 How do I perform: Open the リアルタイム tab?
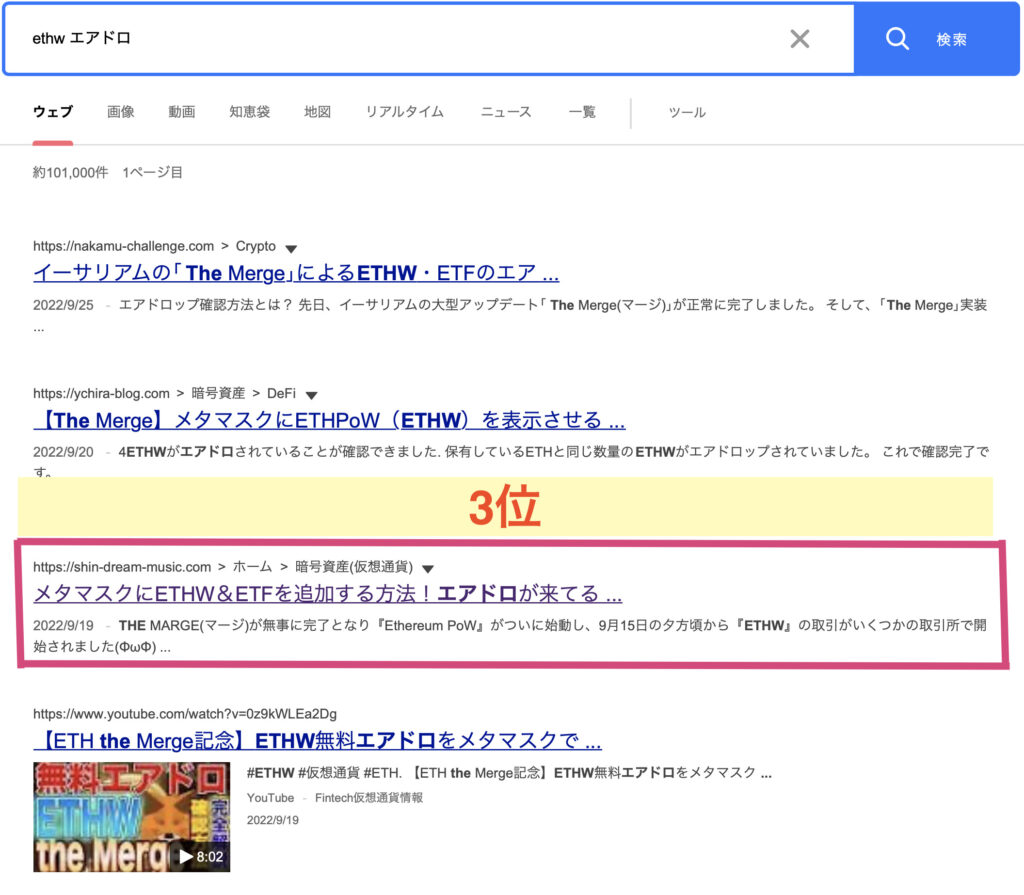404,112
